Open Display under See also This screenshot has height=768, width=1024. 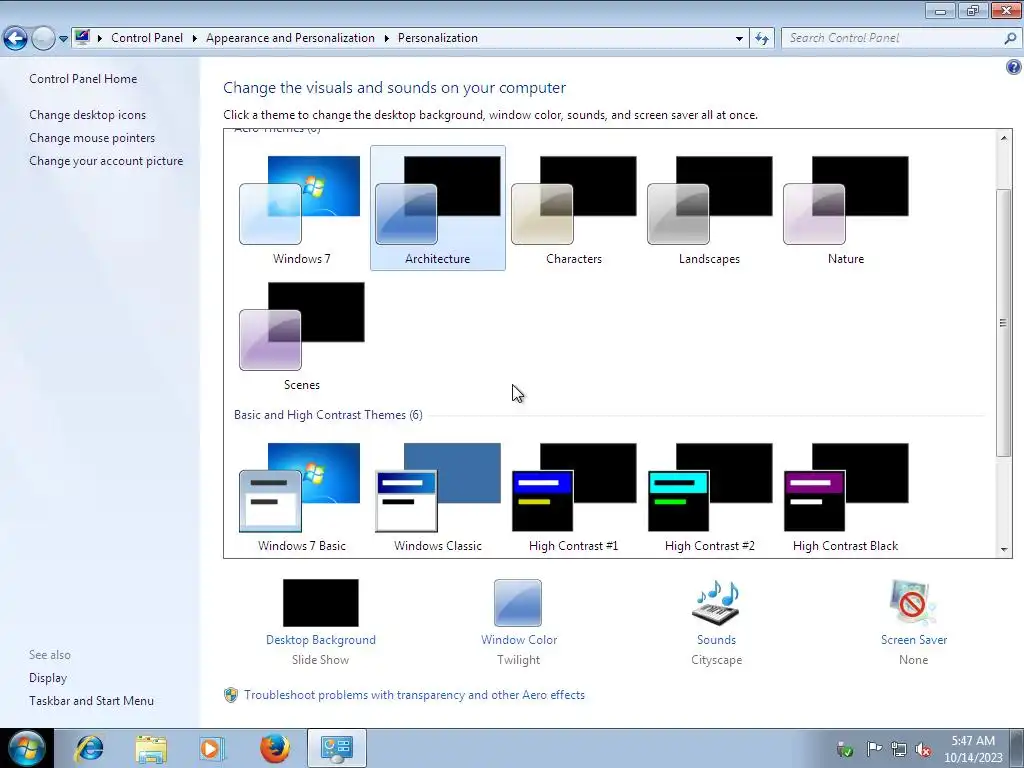[48, 678]
